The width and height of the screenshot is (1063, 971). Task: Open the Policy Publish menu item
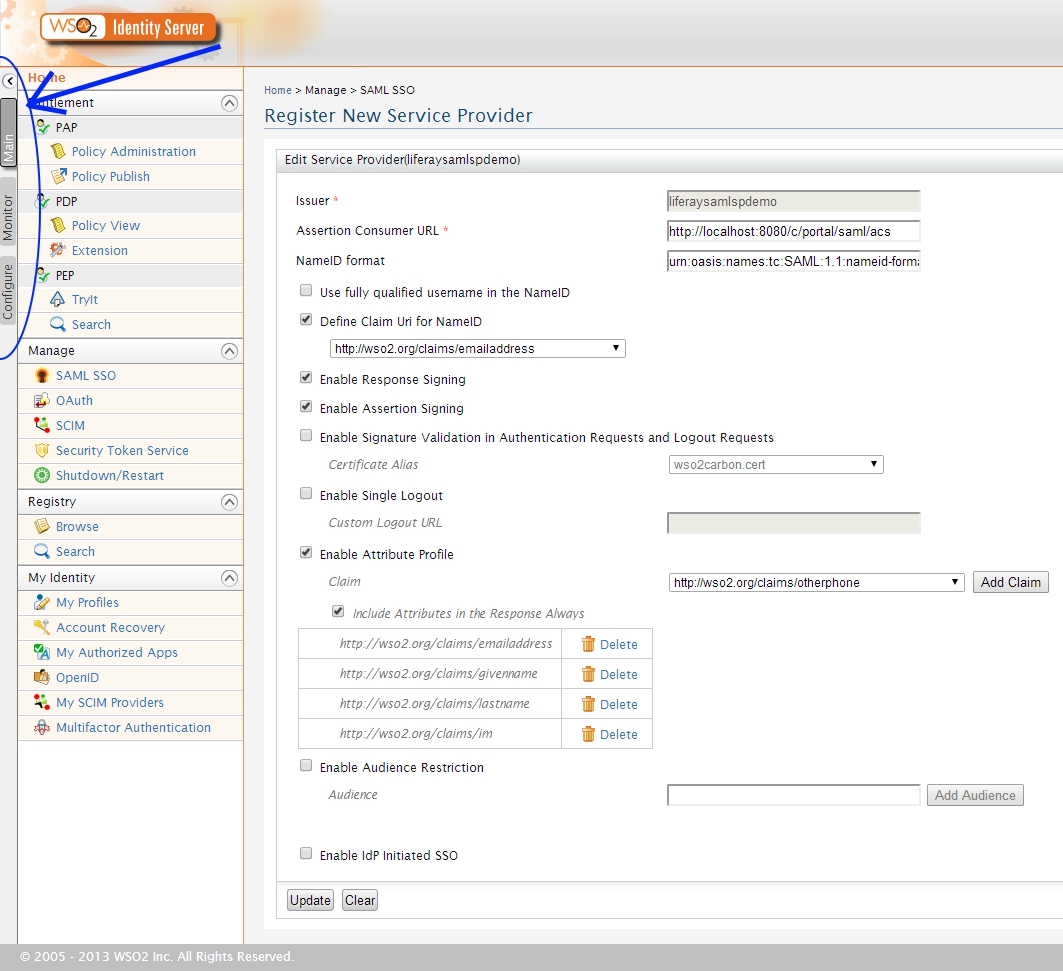click(111, 177)
